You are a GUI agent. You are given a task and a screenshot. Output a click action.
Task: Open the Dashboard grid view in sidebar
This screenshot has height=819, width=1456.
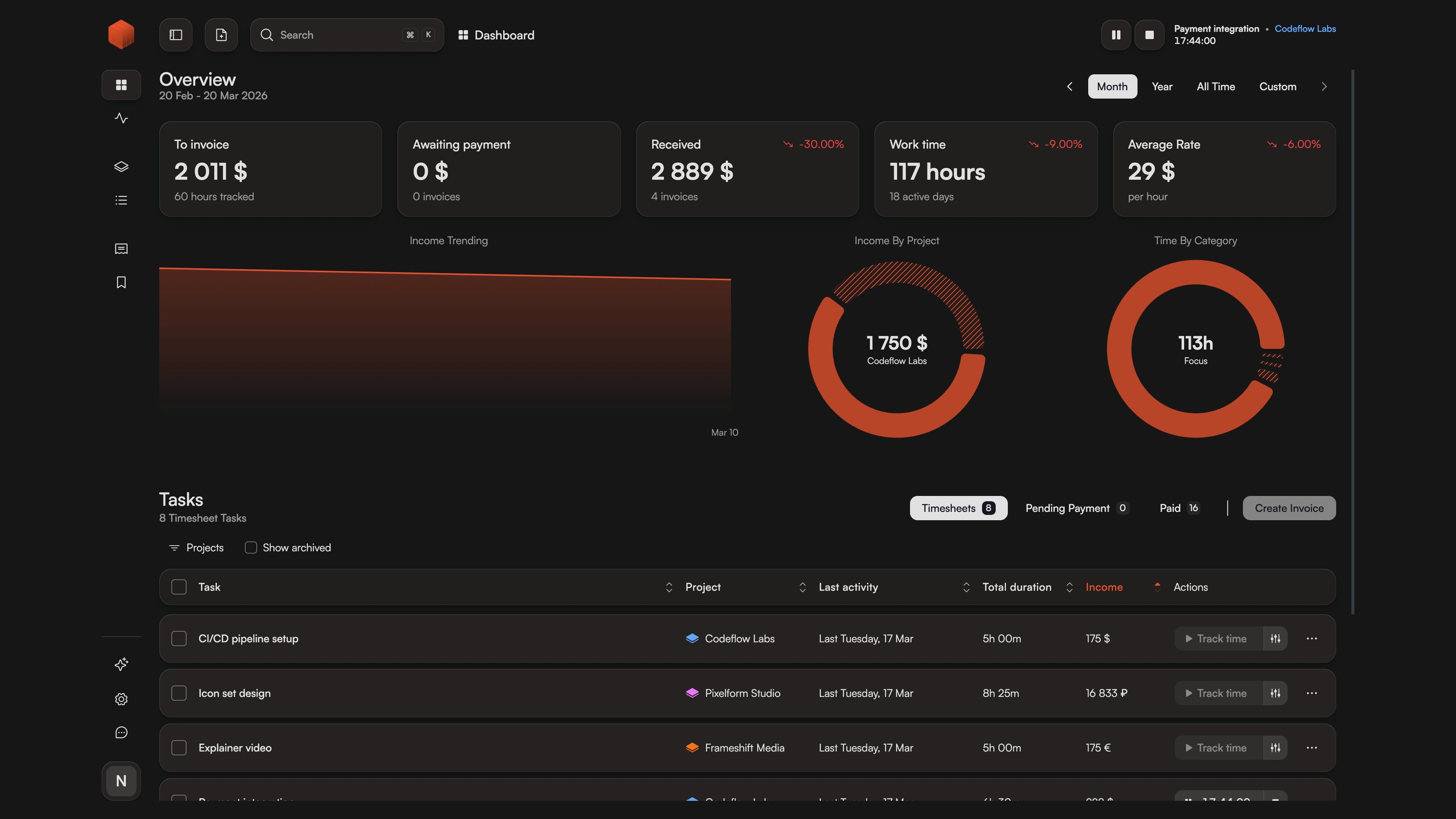pyautogui.click(x=121, y=85)
